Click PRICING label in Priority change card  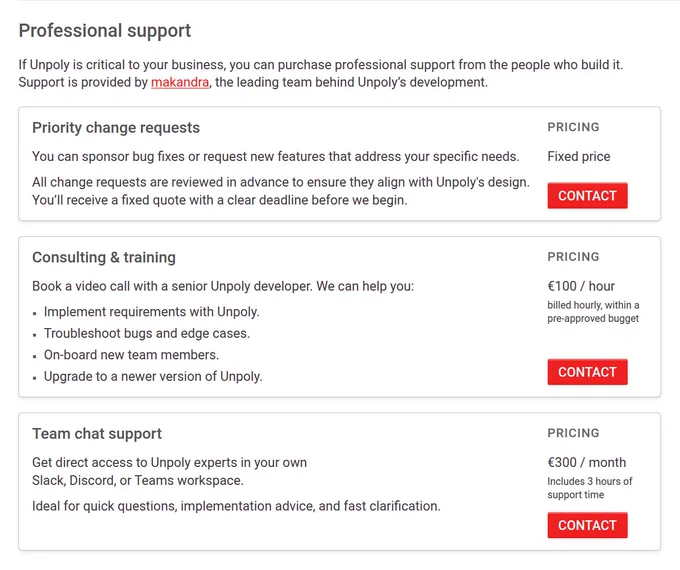[x=573, y=127]
